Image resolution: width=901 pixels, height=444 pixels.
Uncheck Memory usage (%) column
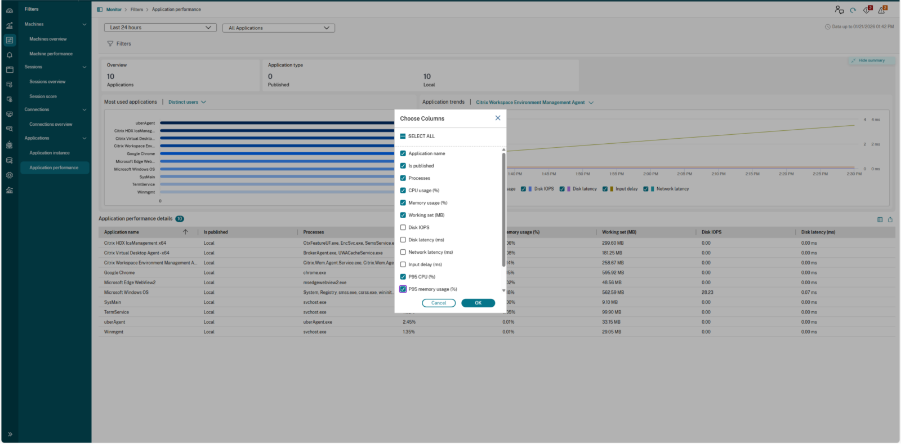(x=403, y=203)
